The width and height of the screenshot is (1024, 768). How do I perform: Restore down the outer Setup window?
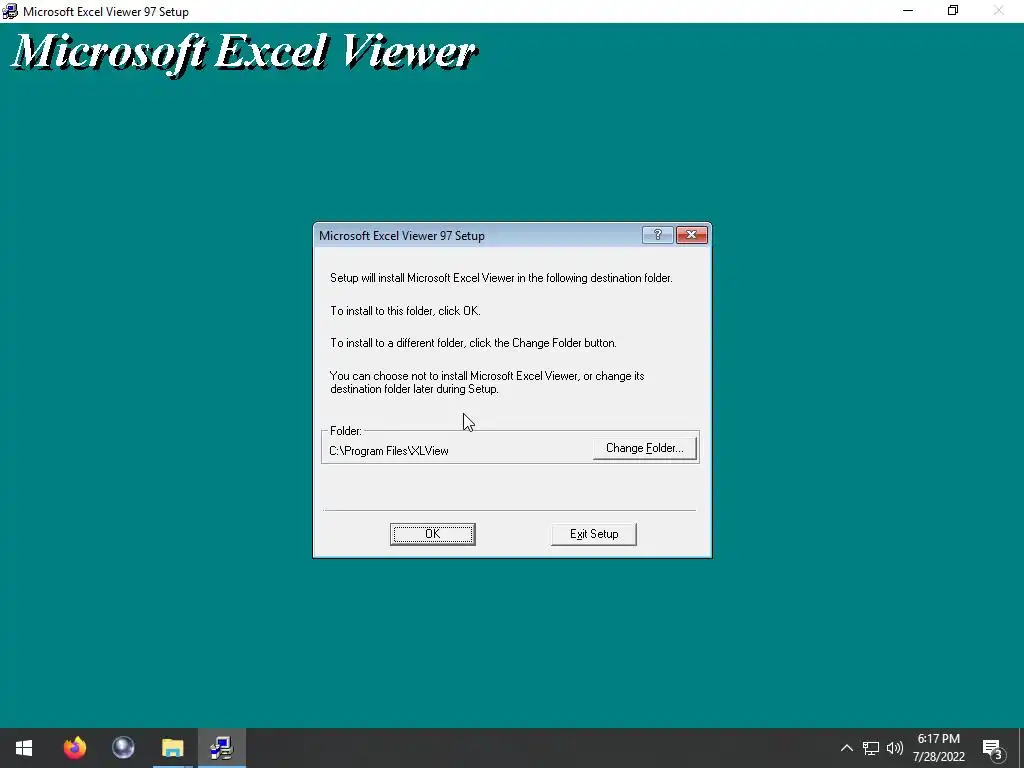tap(953, 10)
